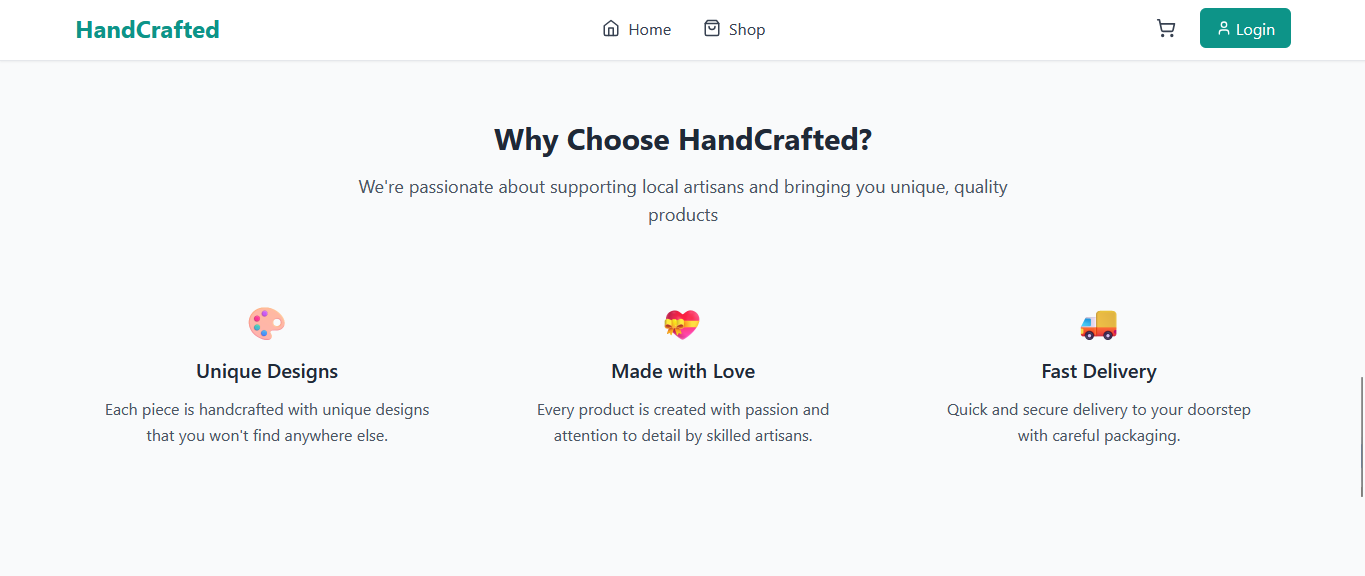Open the Shop menu item
The width and height of the screenshot is (1365, 576).
pos(748,29)
